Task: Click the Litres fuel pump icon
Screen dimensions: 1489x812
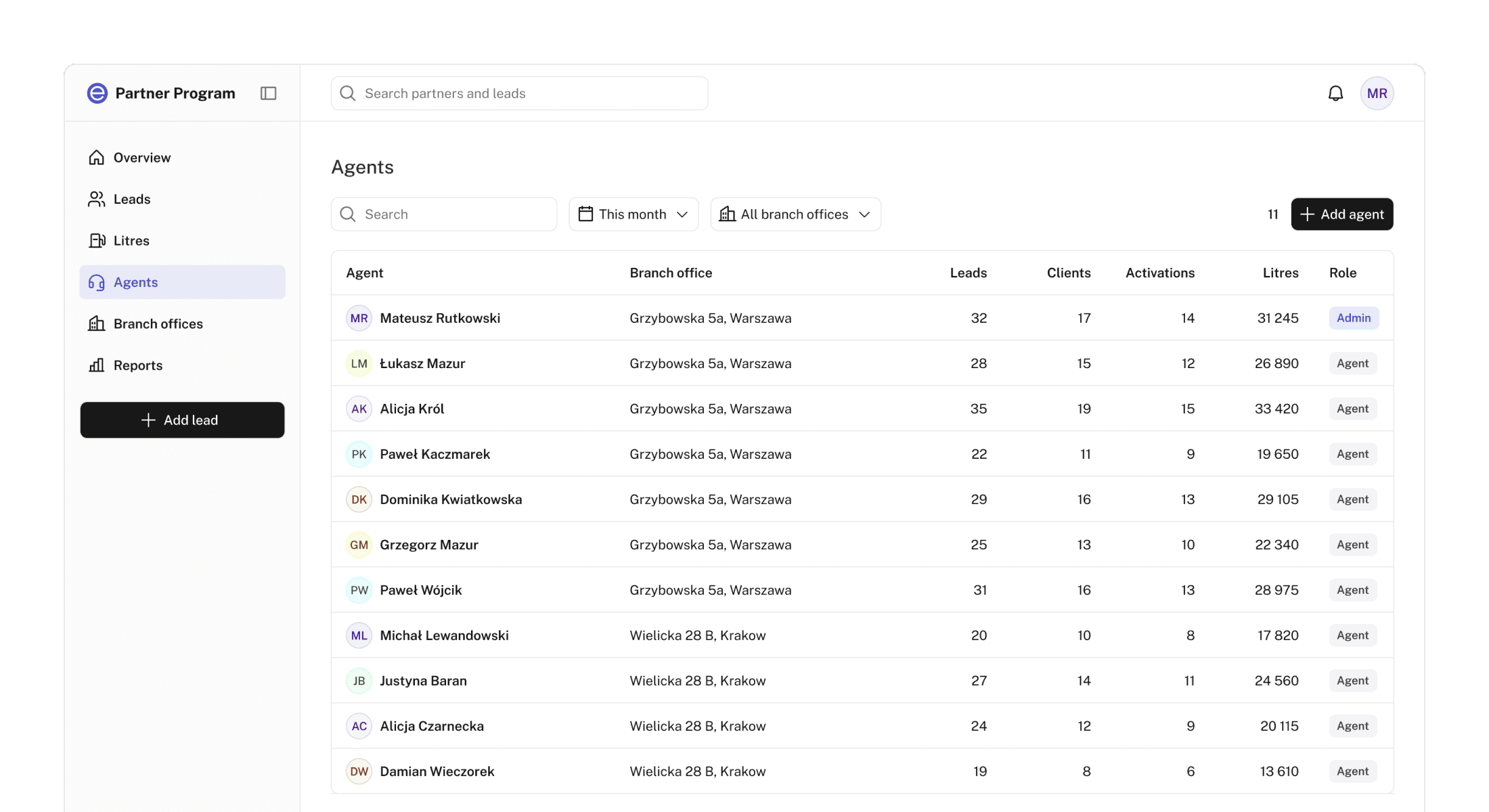Action: click(x=97, y=241)
